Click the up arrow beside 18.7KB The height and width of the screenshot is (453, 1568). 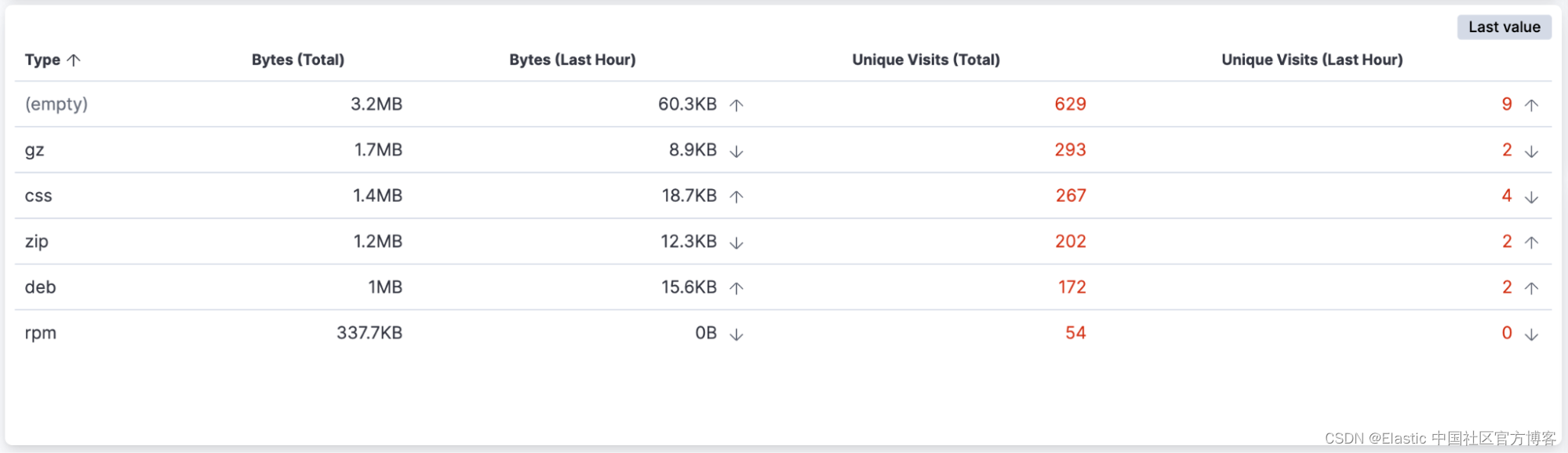(x=736, y=196)
